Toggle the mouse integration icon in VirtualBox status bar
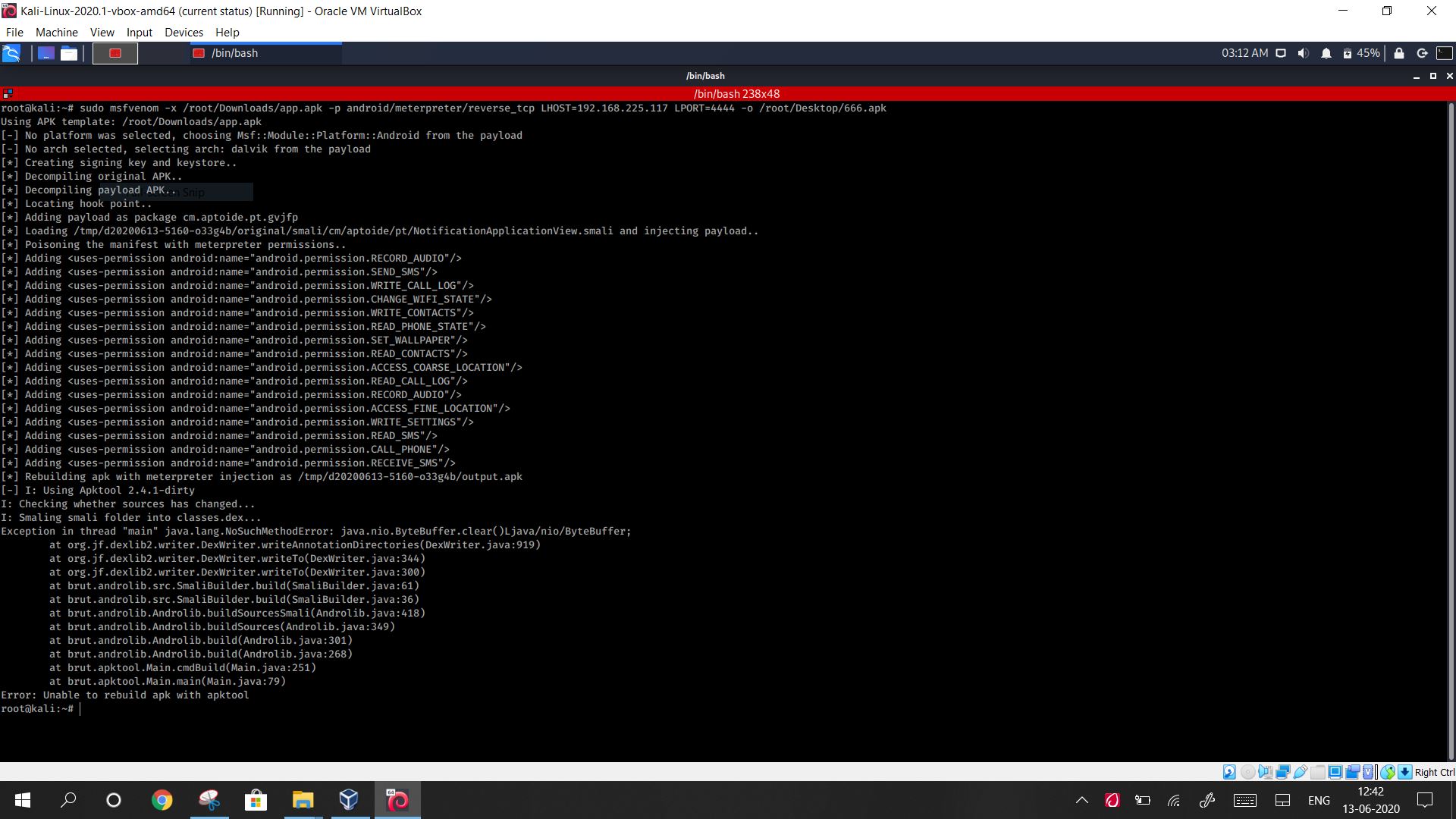This screenshot has height=819, width=1456. pos(1389,771)
